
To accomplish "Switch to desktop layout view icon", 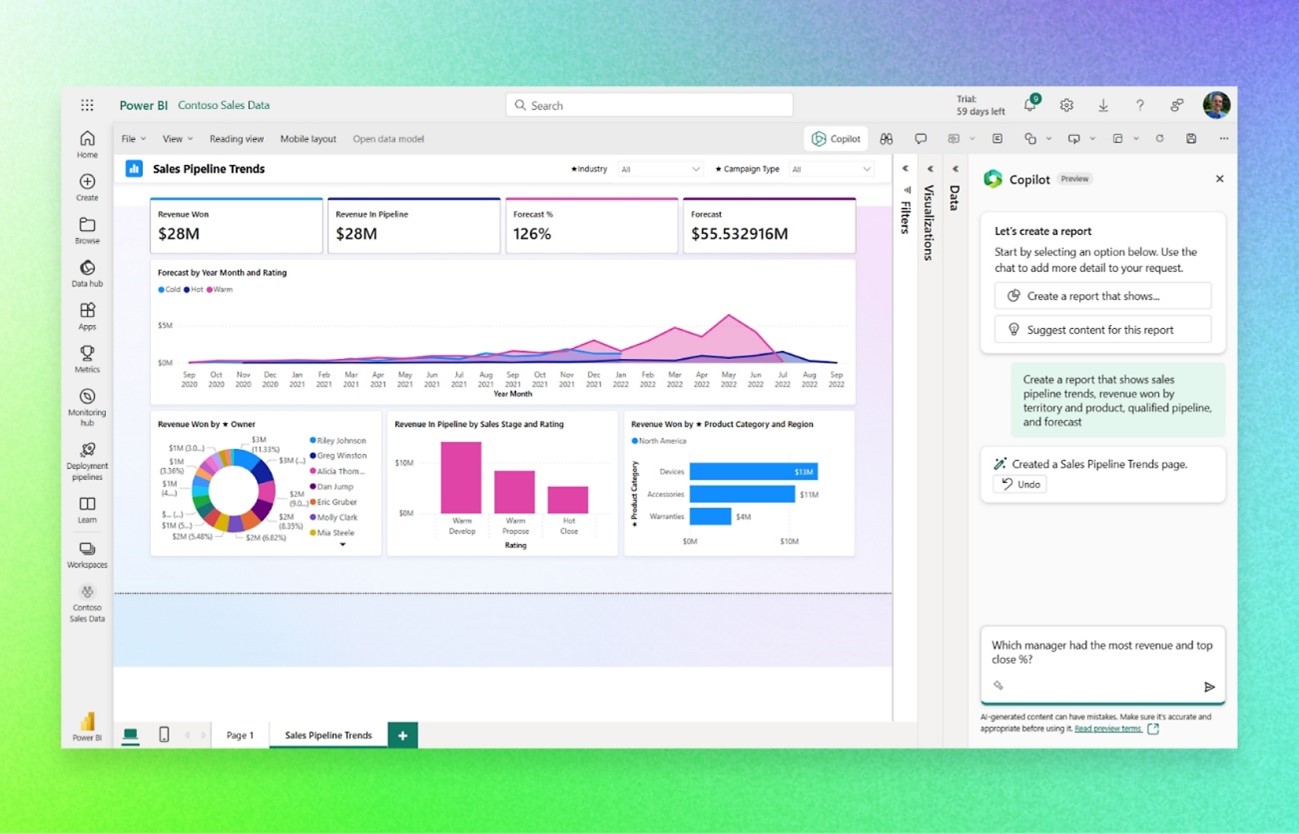I will [x=130, y=735].
